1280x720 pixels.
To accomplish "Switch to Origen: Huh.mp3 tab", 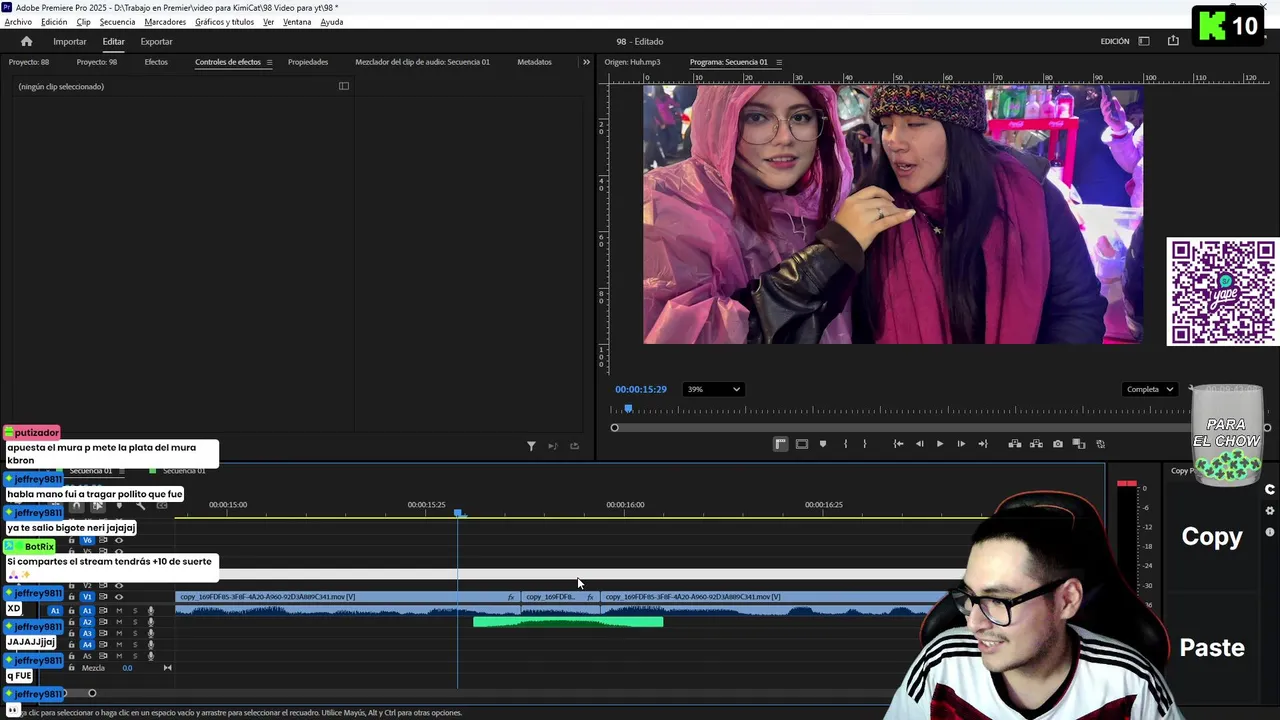I will pos(632,62).
